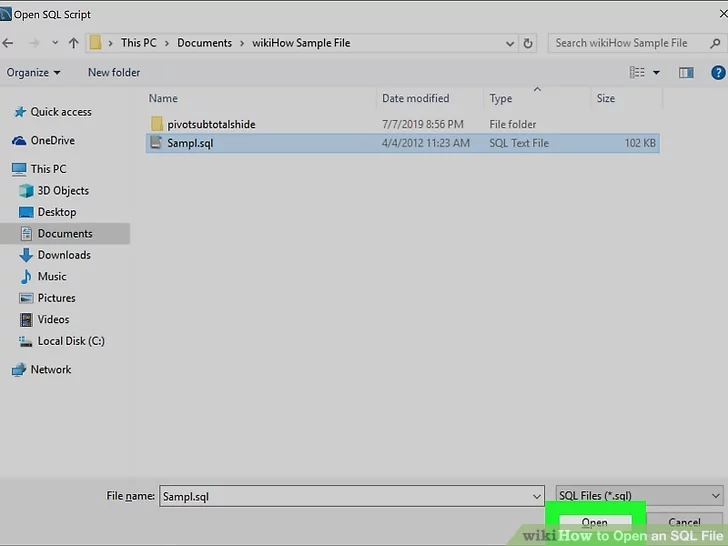
Task: Go to Local Disk (C:) in sidebar
Action: click(x=70, y=341)
